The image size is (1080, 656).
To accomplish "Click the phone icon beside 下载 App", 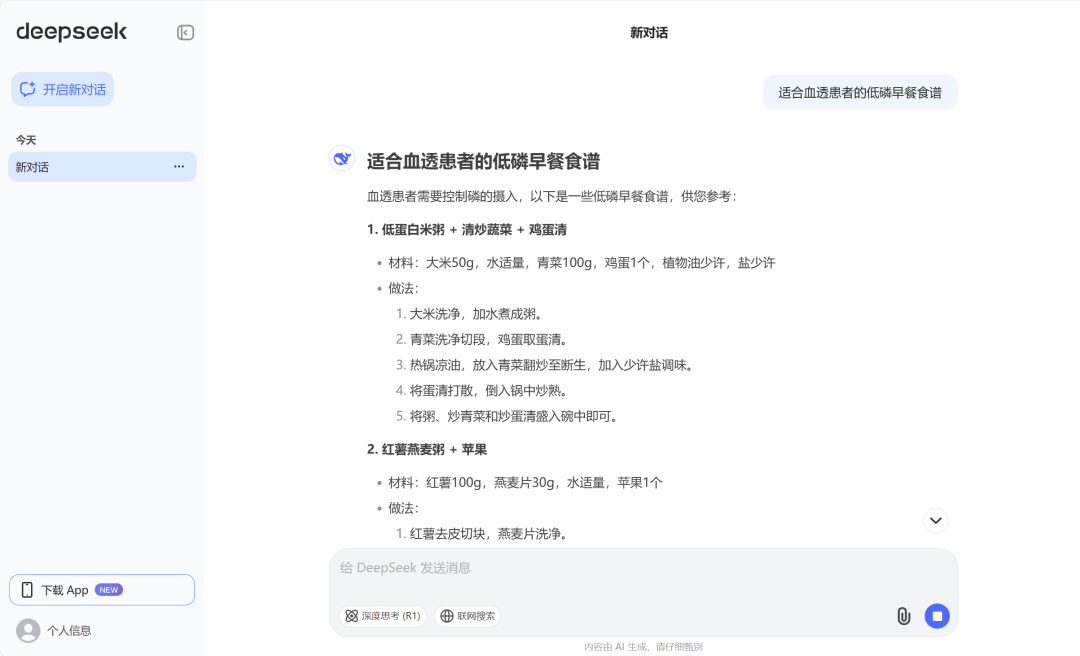I will coord(27,590).
